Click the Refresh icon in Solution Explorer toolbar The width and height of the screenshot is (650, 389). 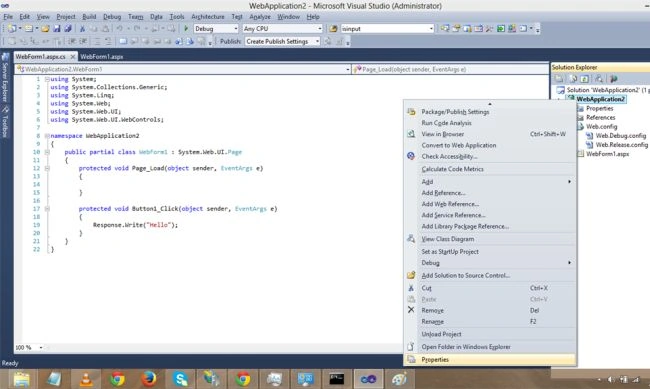tap(585, 78)
